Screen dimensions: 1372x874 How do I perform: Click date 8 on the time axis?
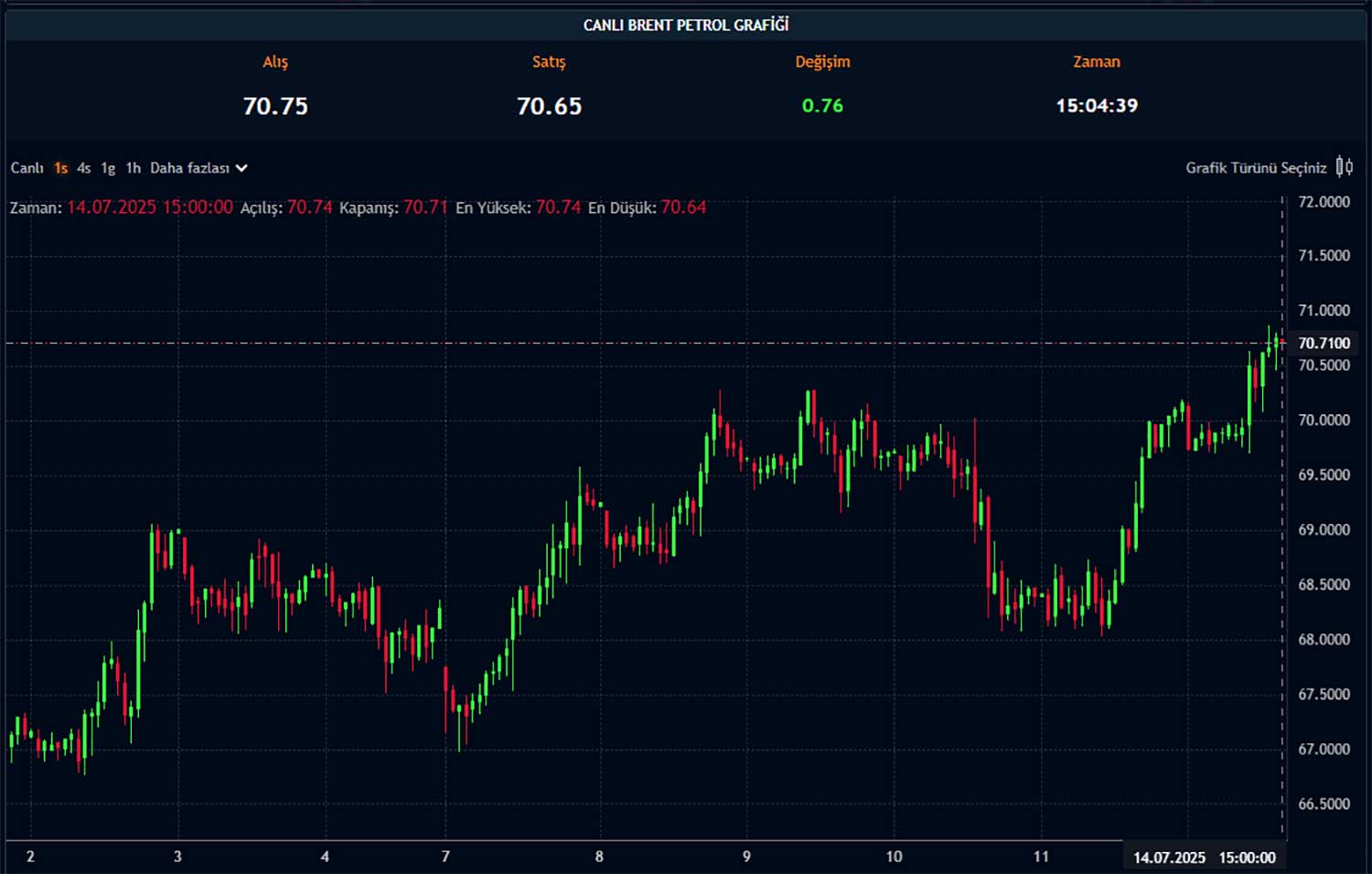tap(599, 857)
